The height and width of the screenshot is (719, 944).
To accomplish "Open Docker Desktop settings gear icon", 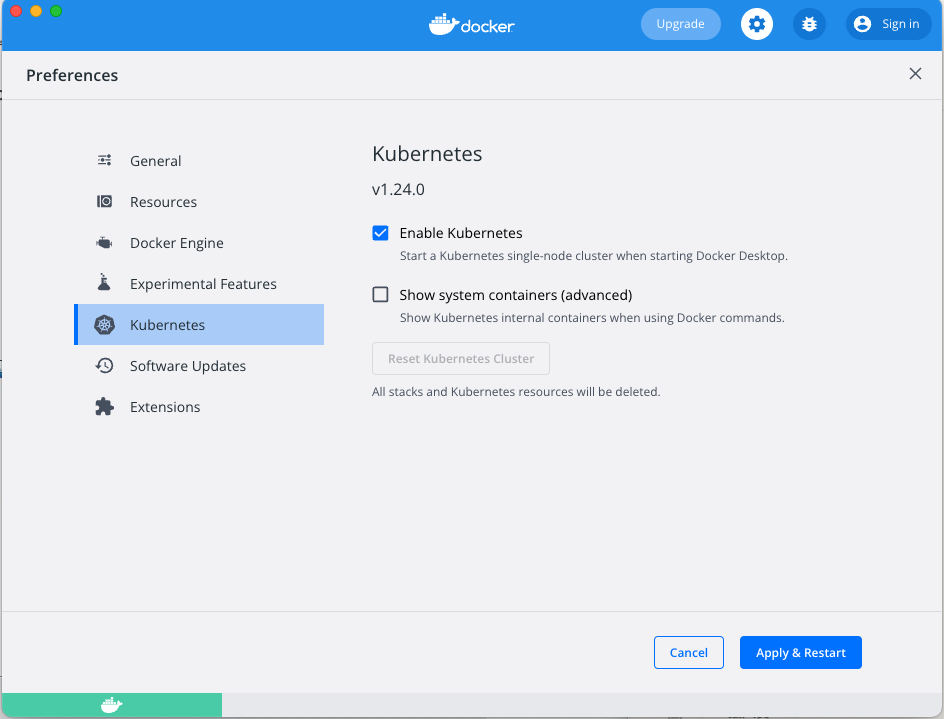I will tap(756, 24).
